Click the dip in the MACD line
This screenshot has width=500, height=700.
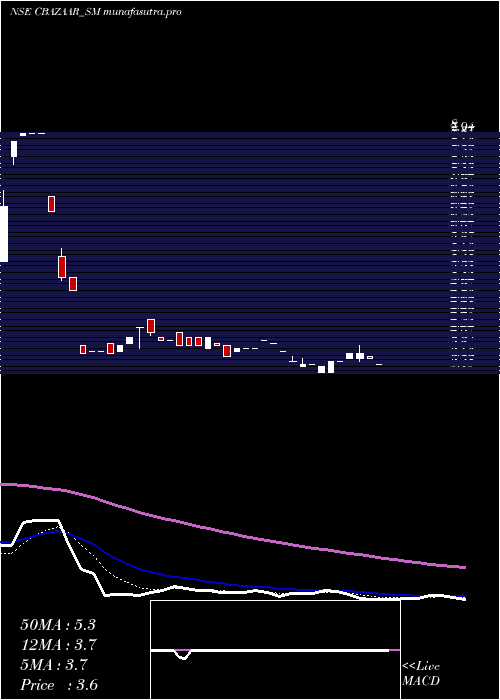[x=183, y=655]
